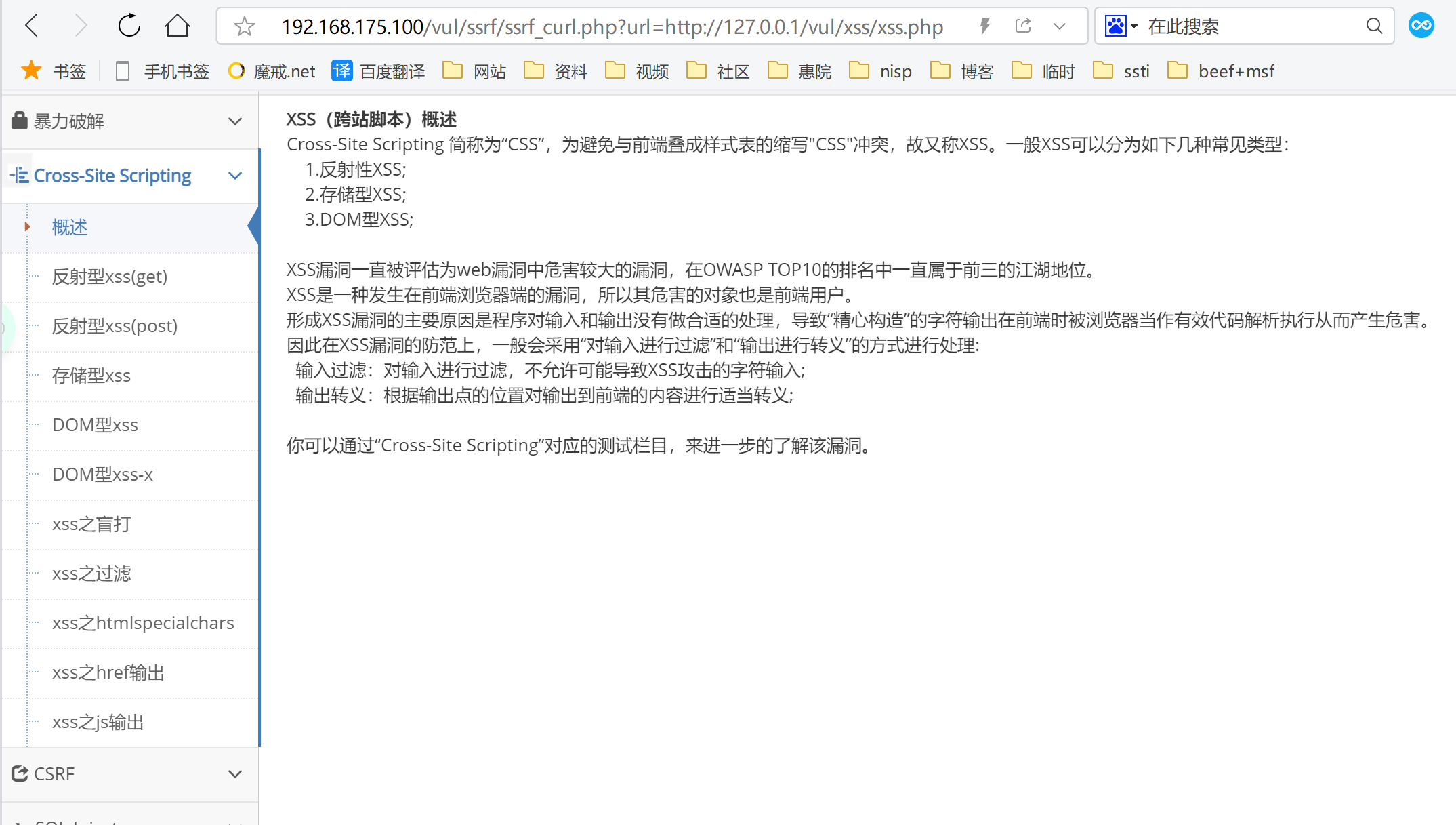
Task: Open the DOM型xss-x menu item
Action: tap(102, 475)
